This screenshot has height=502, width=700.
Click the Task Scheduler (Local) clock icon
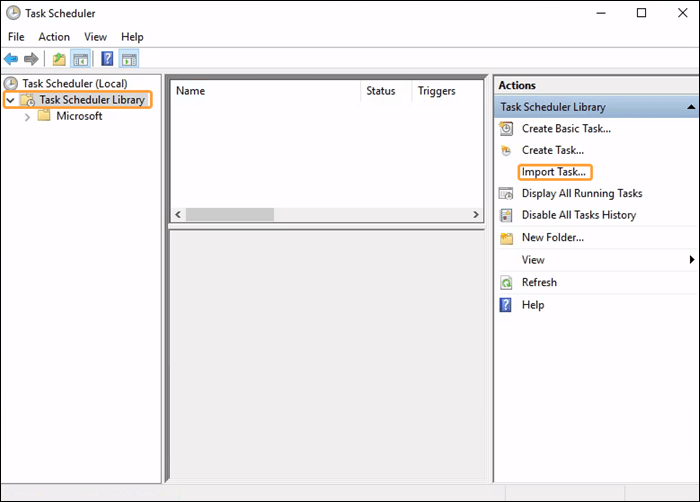click(11, 84)
